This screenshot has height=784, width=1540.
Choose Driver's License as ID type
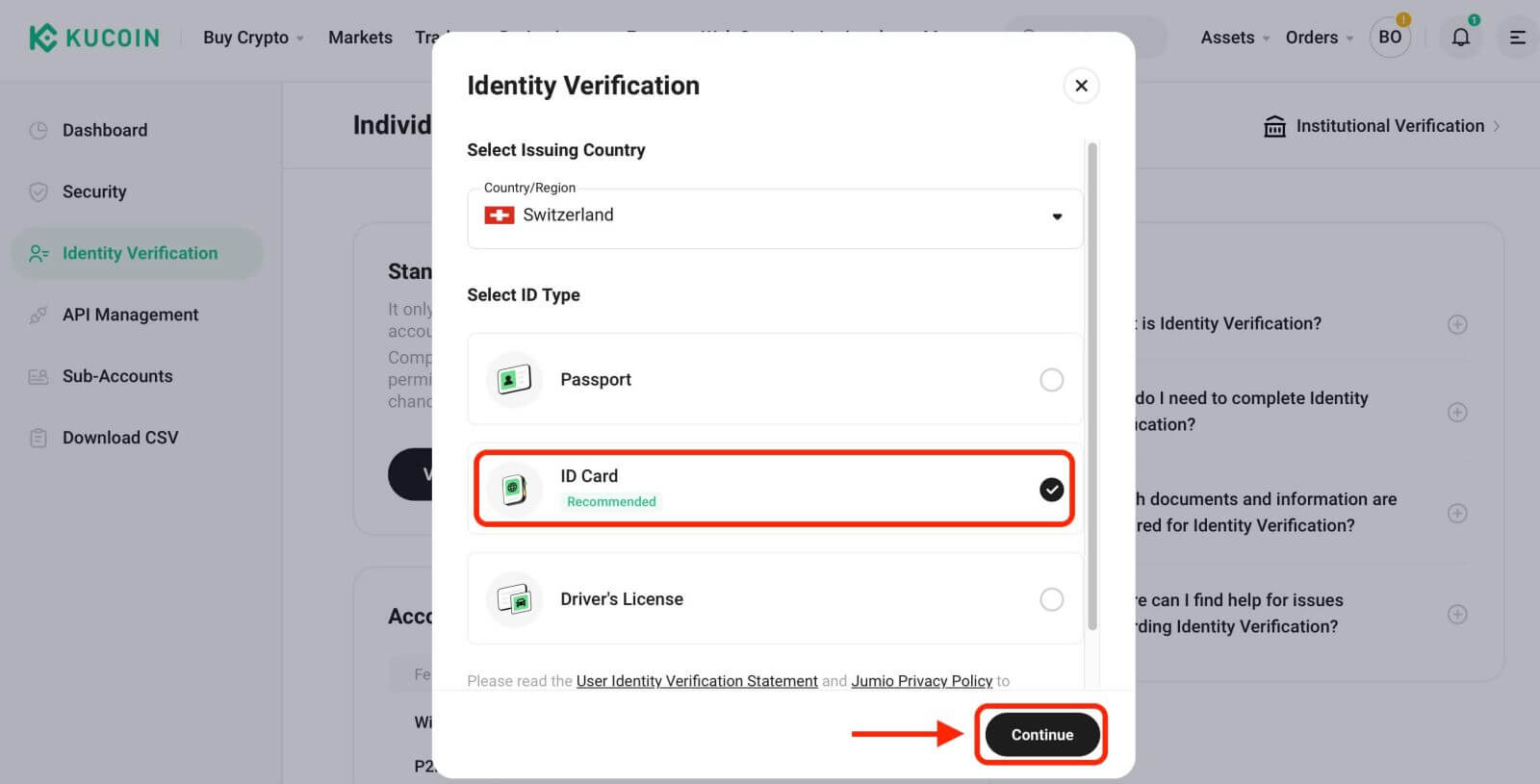click(1051, 598)
